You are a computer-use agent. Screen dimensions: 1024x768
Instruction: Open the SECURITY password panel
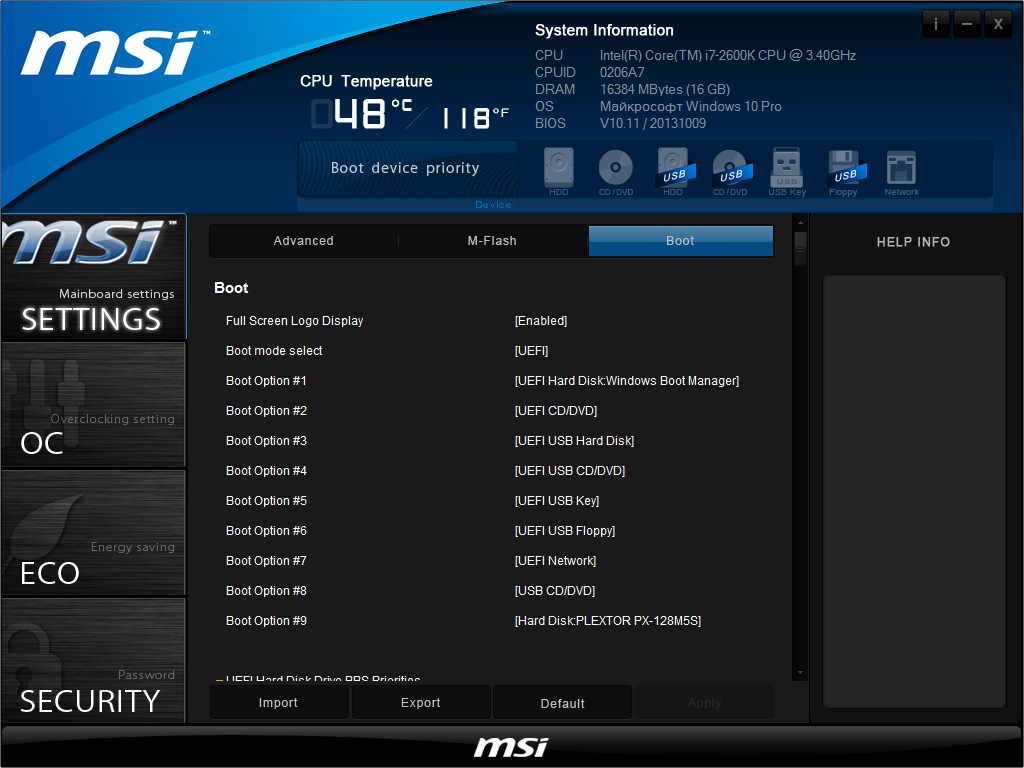(93, 660)
